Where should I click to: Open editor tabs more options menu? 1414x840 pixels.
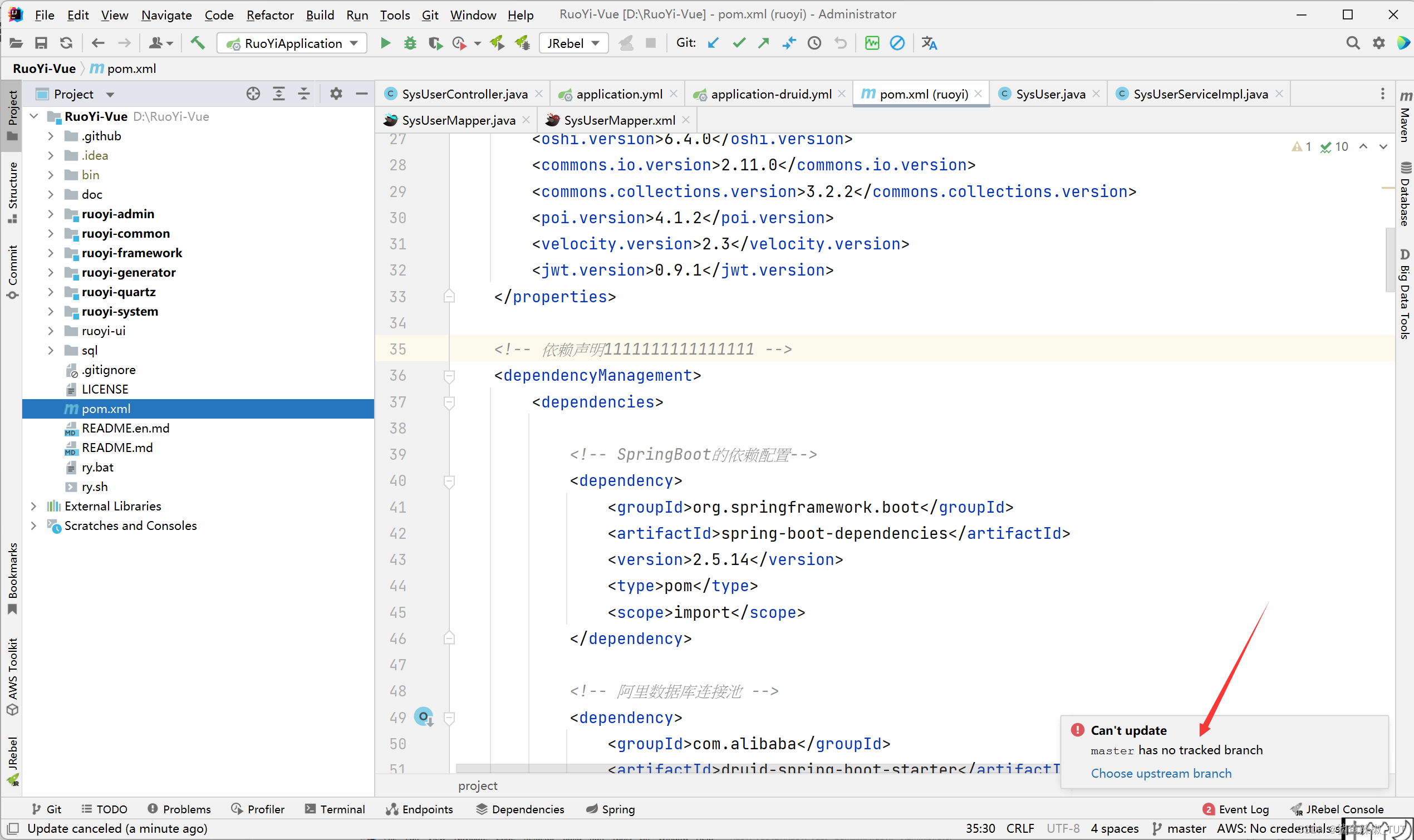1382,94
